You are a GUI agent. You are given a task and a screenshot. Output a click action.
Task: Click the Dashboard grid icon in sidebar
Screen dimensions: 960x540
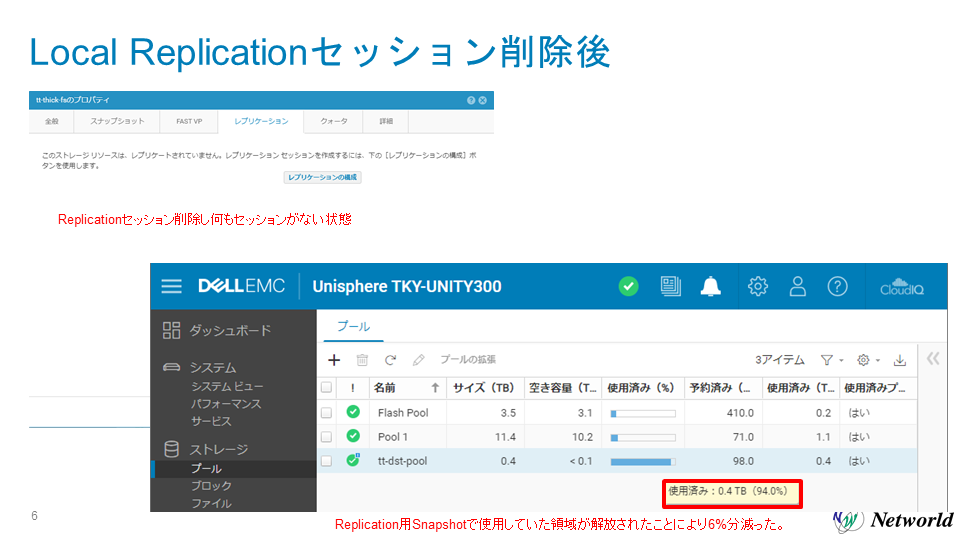171,331
